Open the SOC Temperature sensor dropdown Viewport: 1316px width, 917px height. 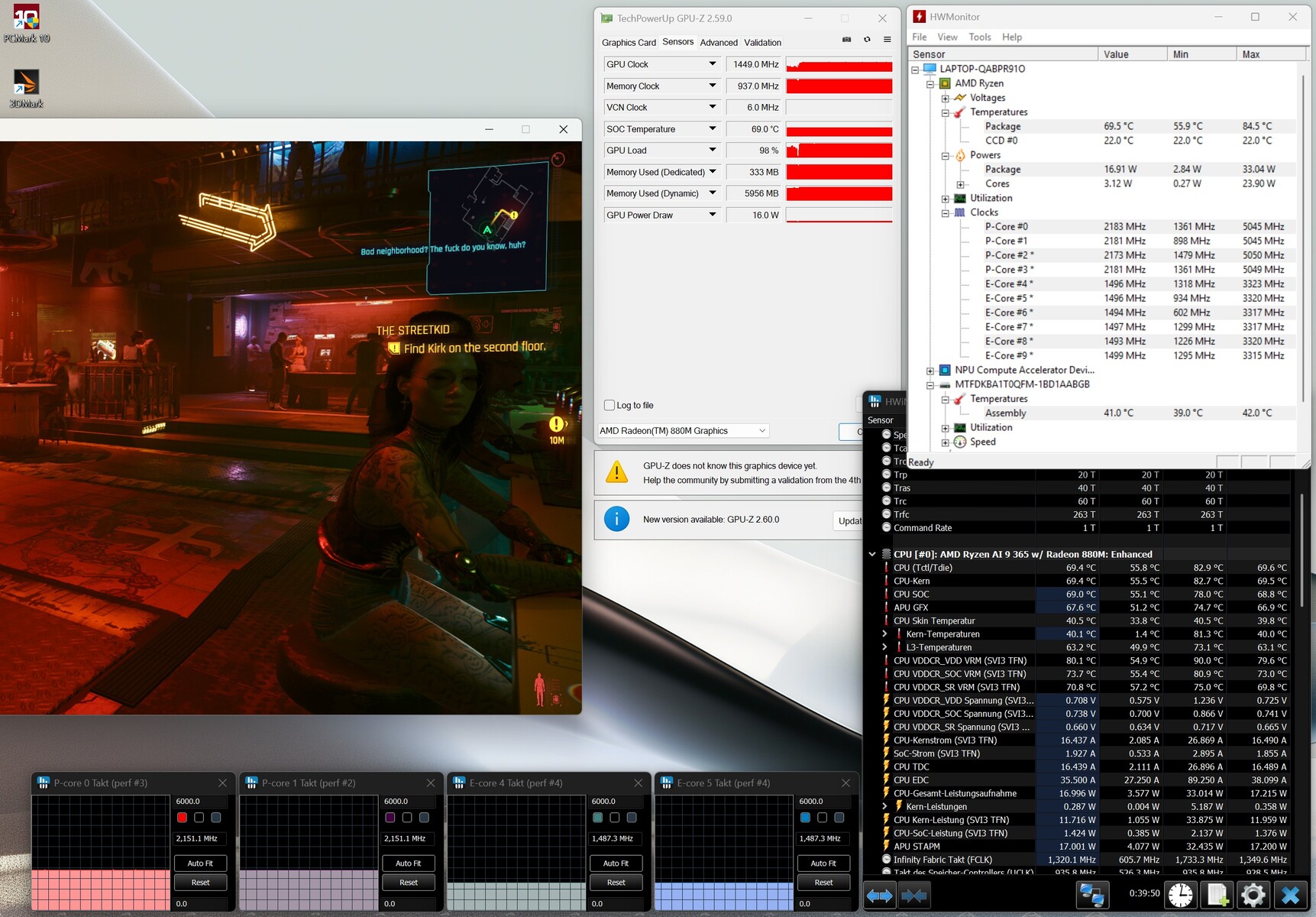[713, 128]
